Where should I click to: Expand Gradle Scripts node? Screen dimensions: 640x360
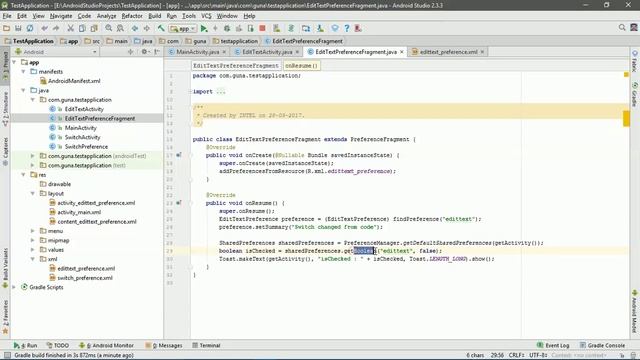(x=14, y=287)
